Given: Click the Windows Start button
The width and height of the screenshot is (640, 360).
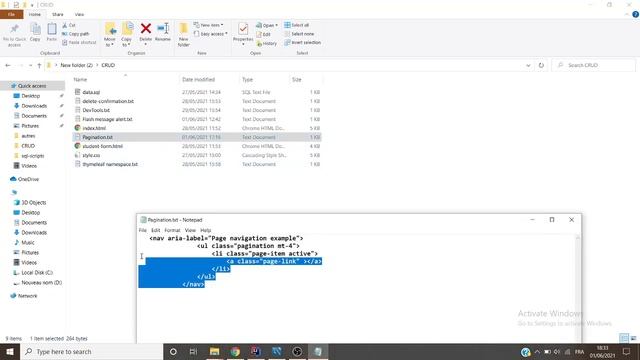Looking at the screenshot, I should (10, 351).
